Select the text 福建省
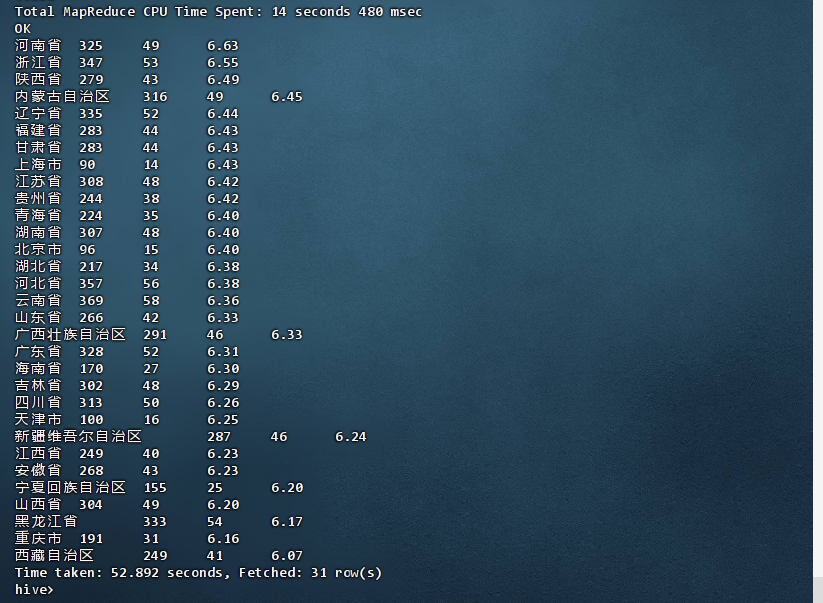Screen dimensions: 823x603 point(38,130)
